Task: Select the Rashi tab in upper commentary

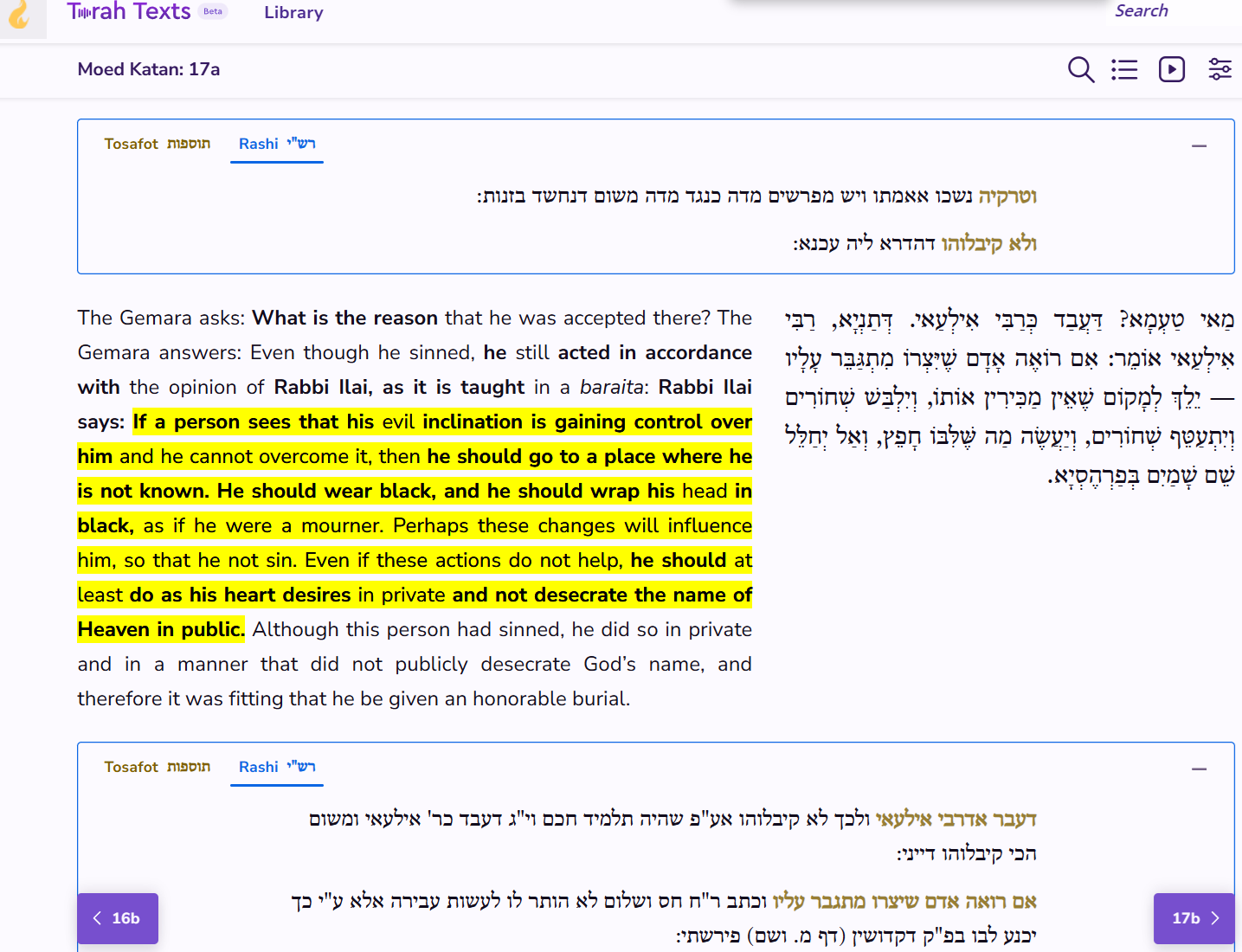Action: (x=277, y=144)
